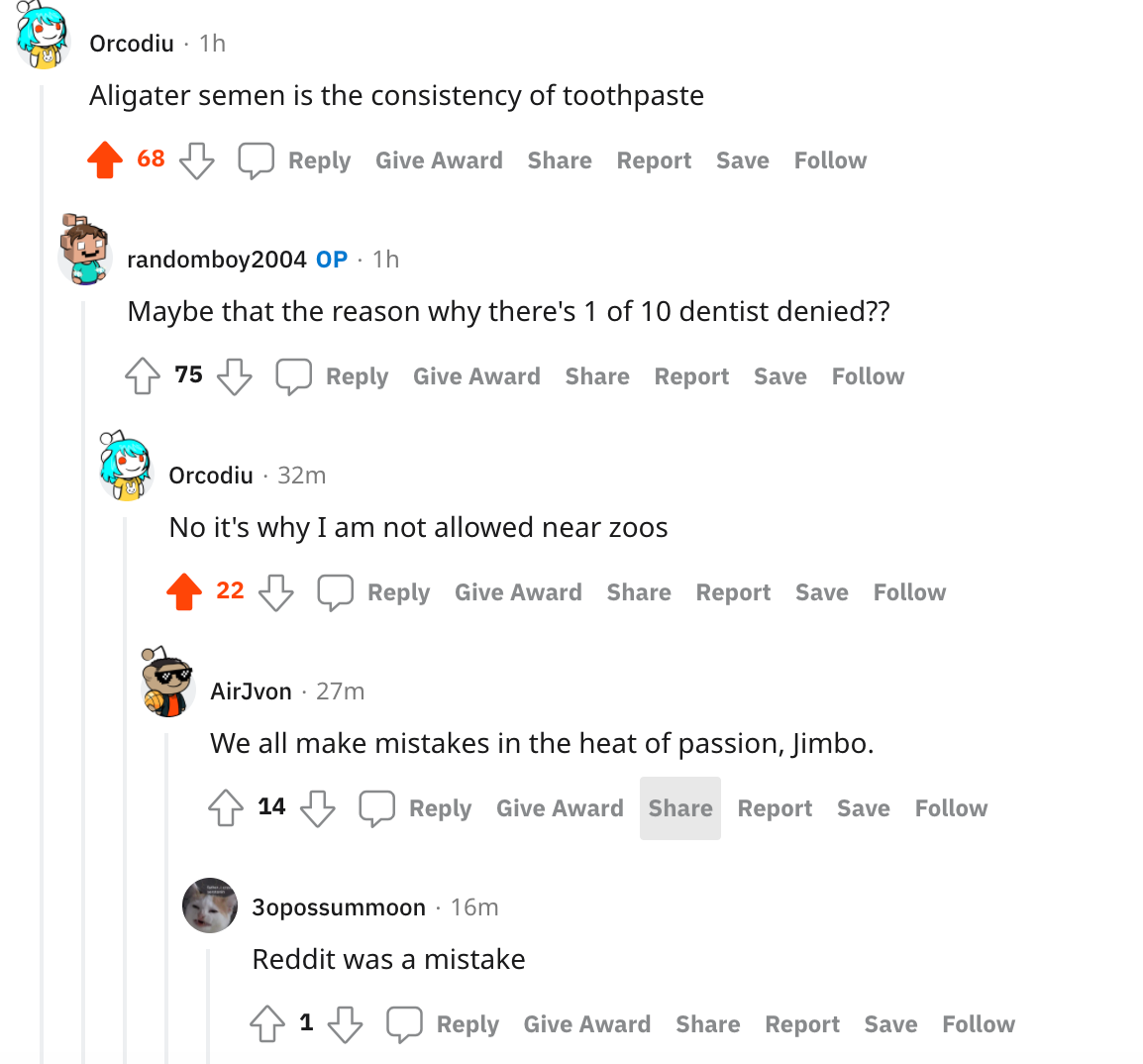
Task: Upvote Orcodiu's alligator toothpaste comment
Action: tap(105, 160)
